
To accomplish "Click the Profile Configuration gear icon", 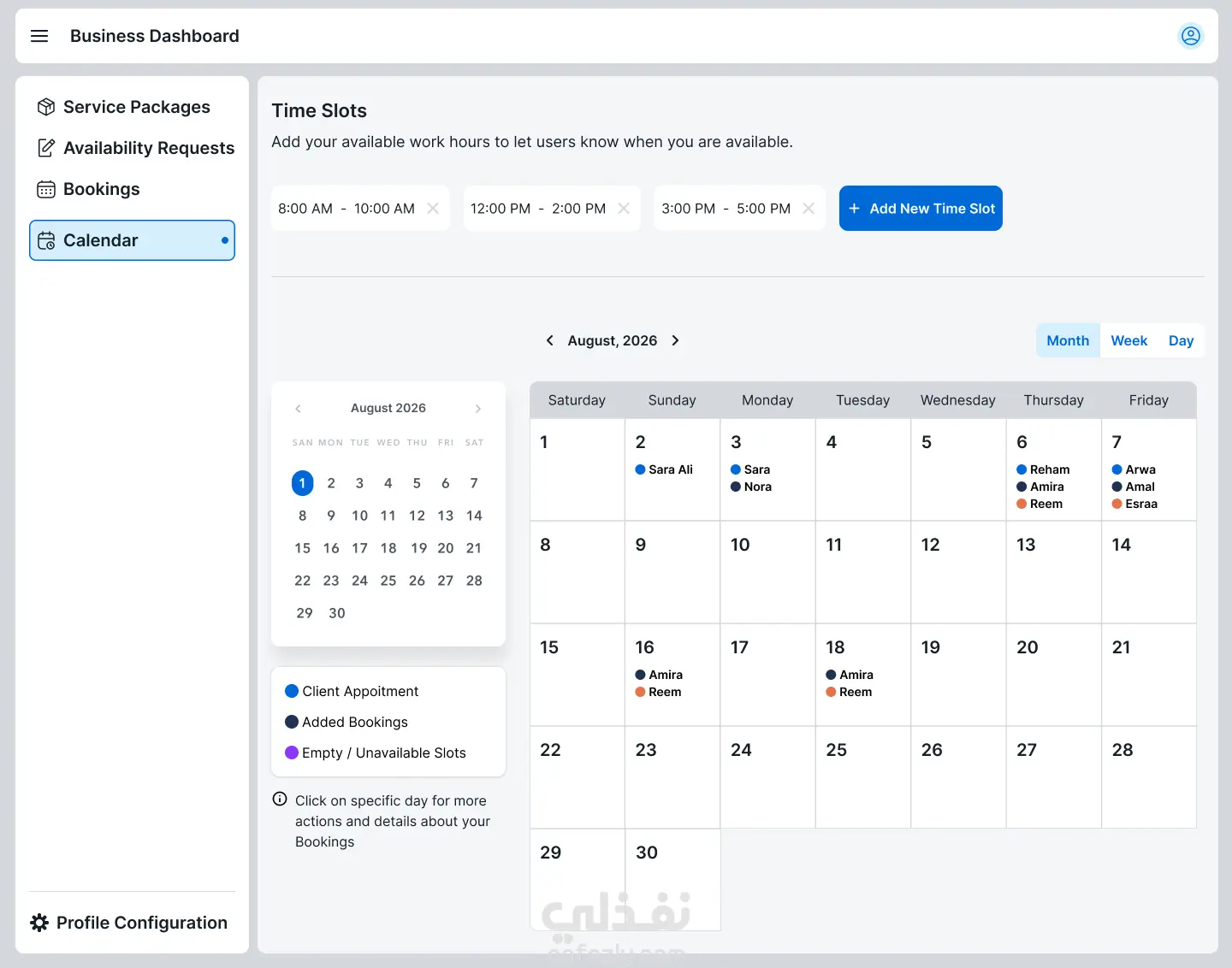I will [39, 923].
